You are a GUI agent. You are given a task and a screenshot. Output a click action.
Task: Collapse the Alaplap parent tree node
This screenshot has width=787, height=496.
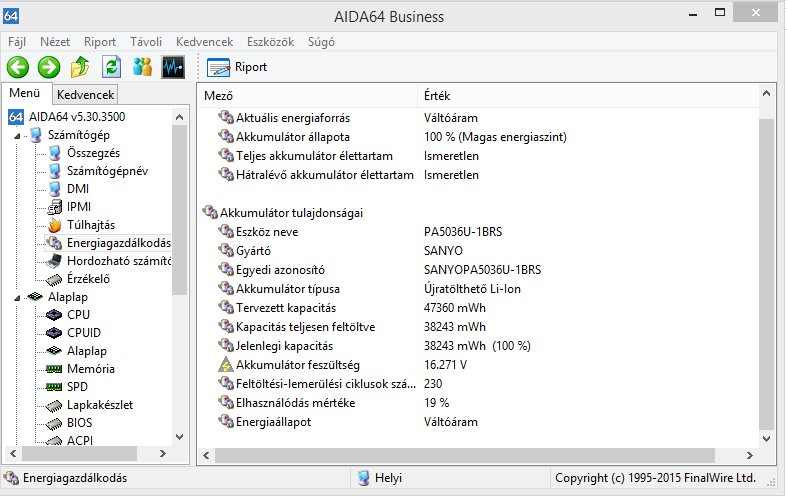tap(19, 297)
